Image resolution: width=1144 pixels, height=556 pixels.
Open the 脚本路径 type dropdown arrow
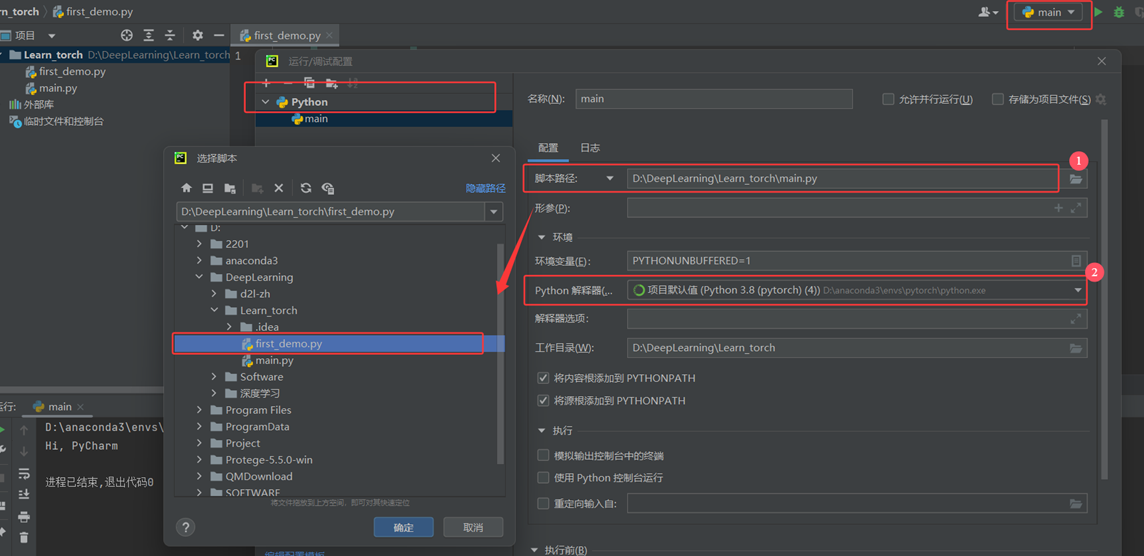tap(610, 178)
